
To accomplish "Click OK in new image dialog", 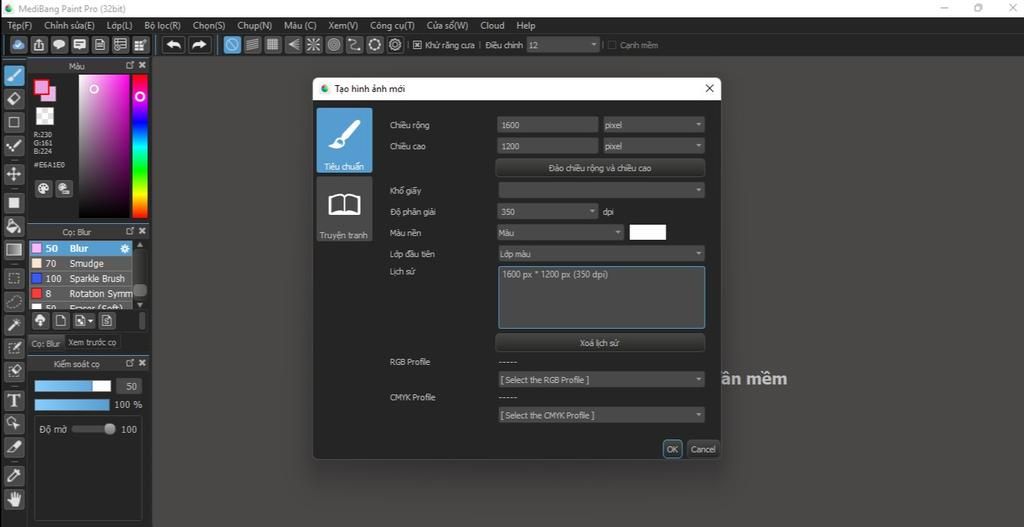I will (673, 449).
